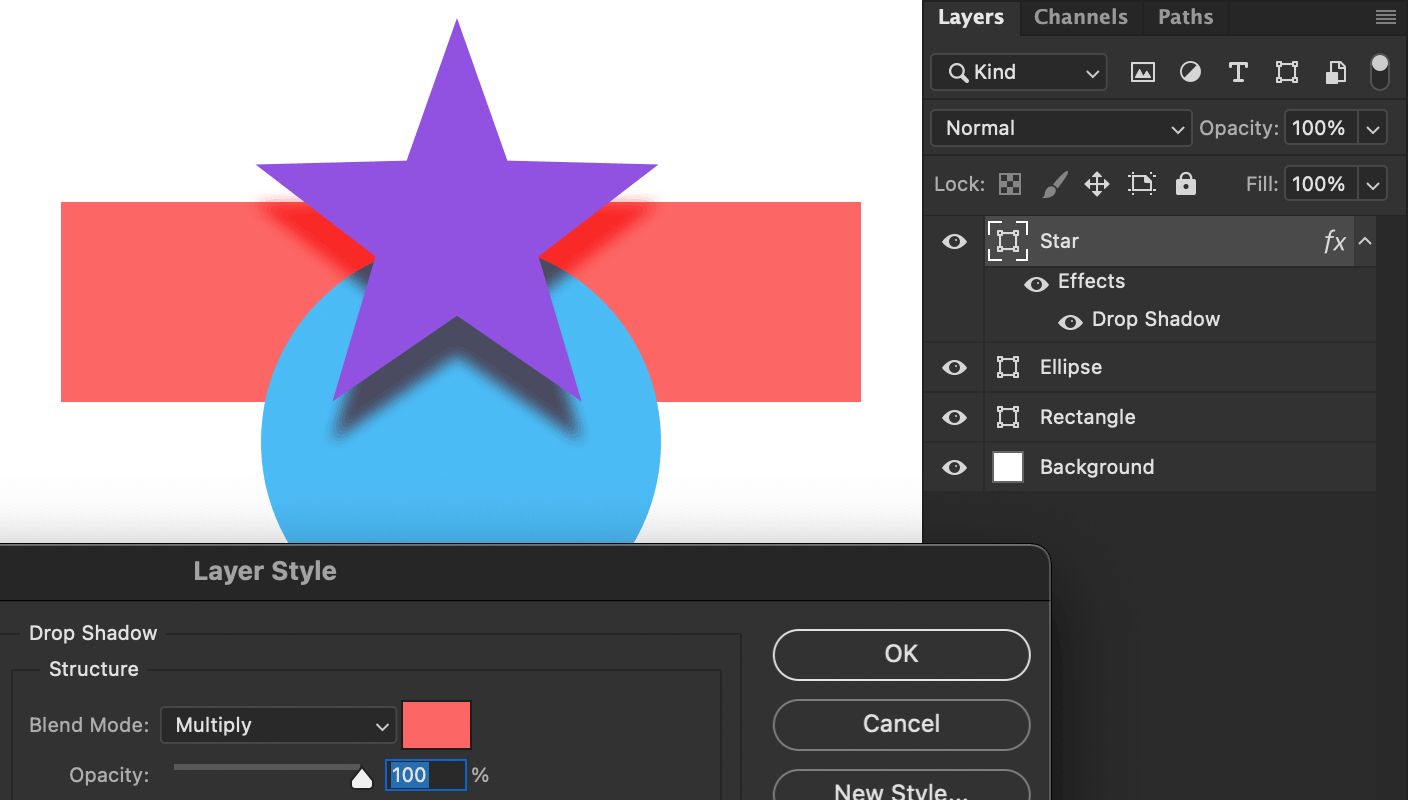
Task: Click the Drop Shadow effect label
Action: [1156, 319]
